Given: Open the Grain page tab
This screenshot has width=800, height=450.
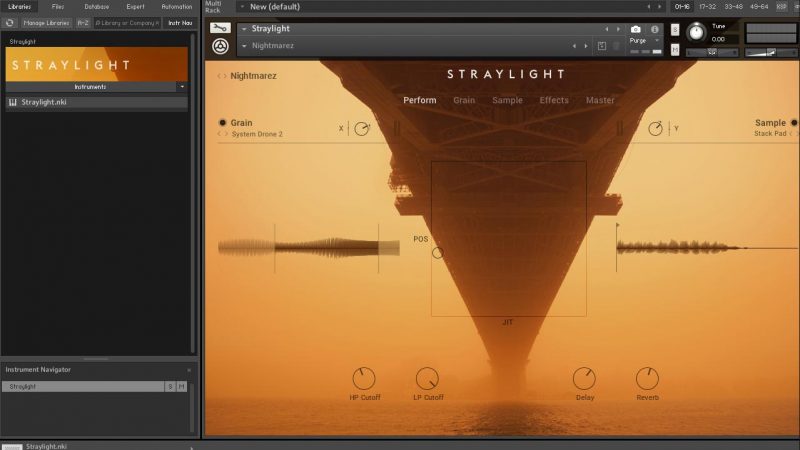Looking at the screenshot, I should click(464, 101).
